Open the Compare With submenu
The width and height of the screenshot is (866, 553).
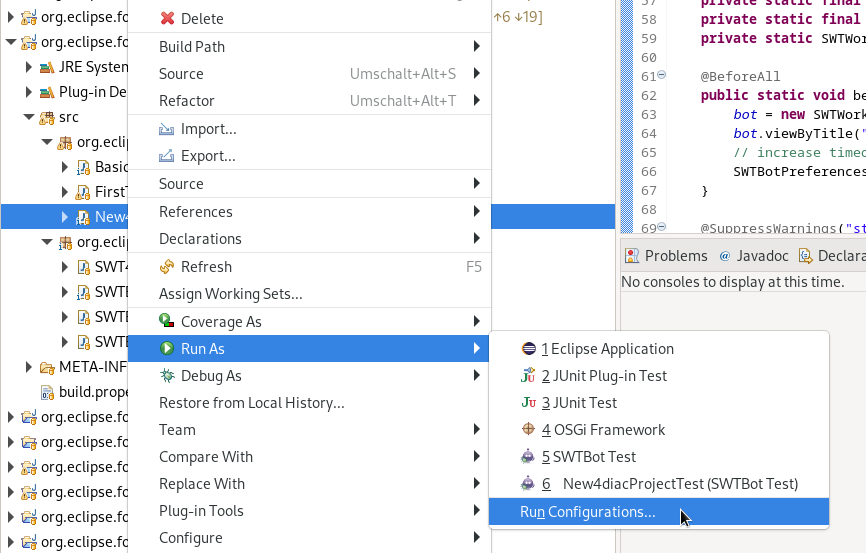click(309, 457)
